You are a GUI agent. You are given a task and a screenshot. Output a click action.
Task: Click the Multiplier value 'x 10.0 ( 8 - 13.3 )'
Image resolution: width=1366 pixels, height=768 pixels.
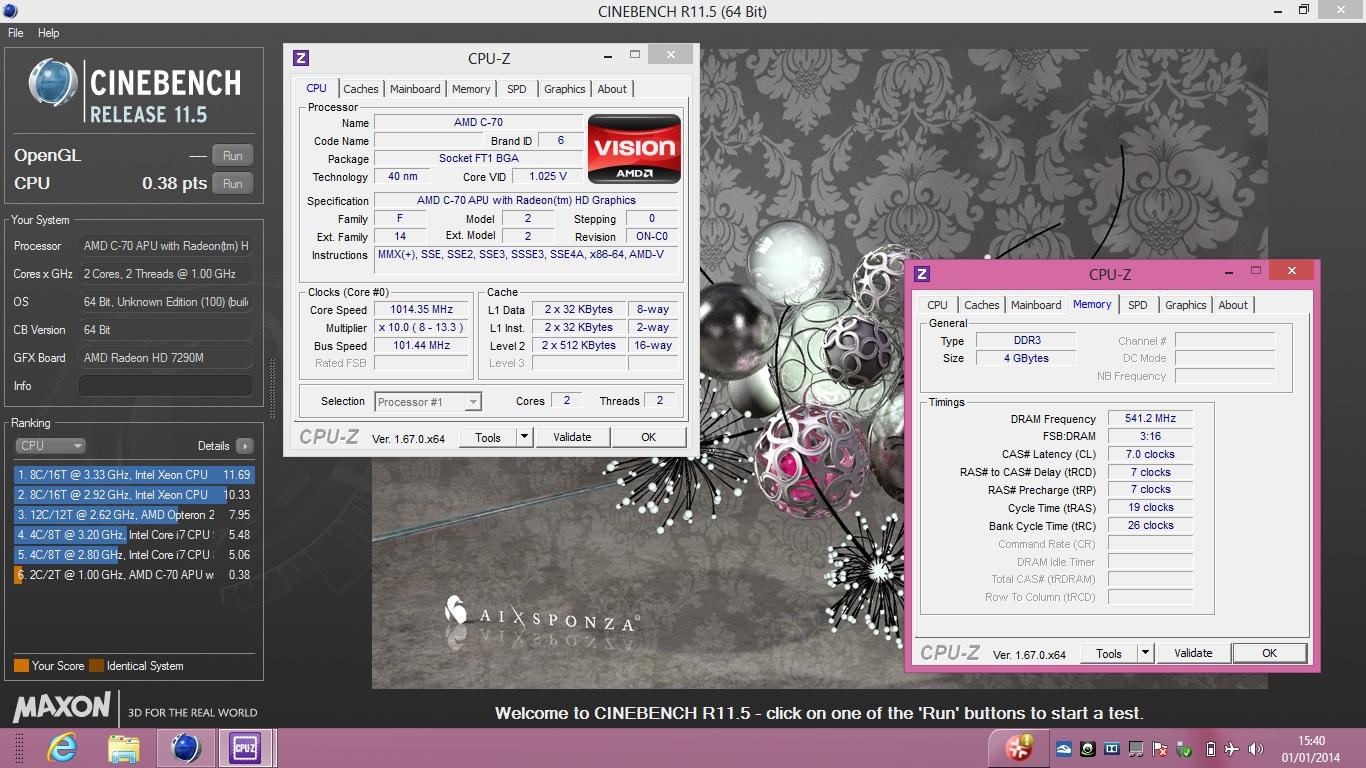click(423, 328)
